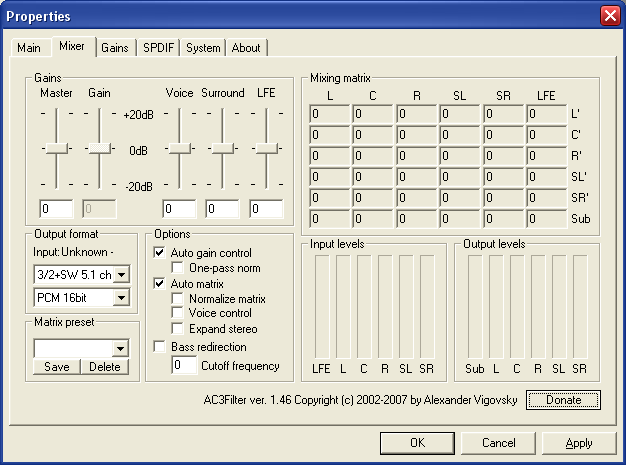Toggle the Auto matrix checkbox
The height and width of the screenshot is (465, 626).
(160, 284)
